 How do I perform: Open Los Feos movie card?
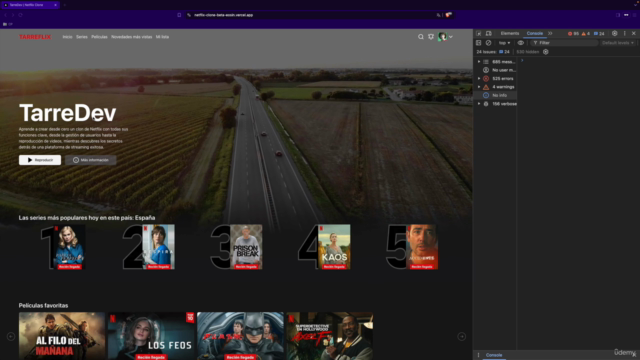[x=151, y=336]
